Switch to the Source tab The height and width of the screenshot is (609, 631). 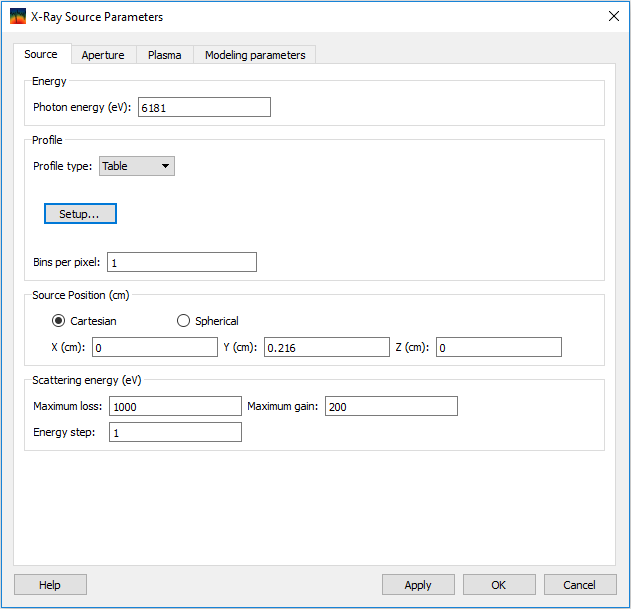[x=41, y=54]
